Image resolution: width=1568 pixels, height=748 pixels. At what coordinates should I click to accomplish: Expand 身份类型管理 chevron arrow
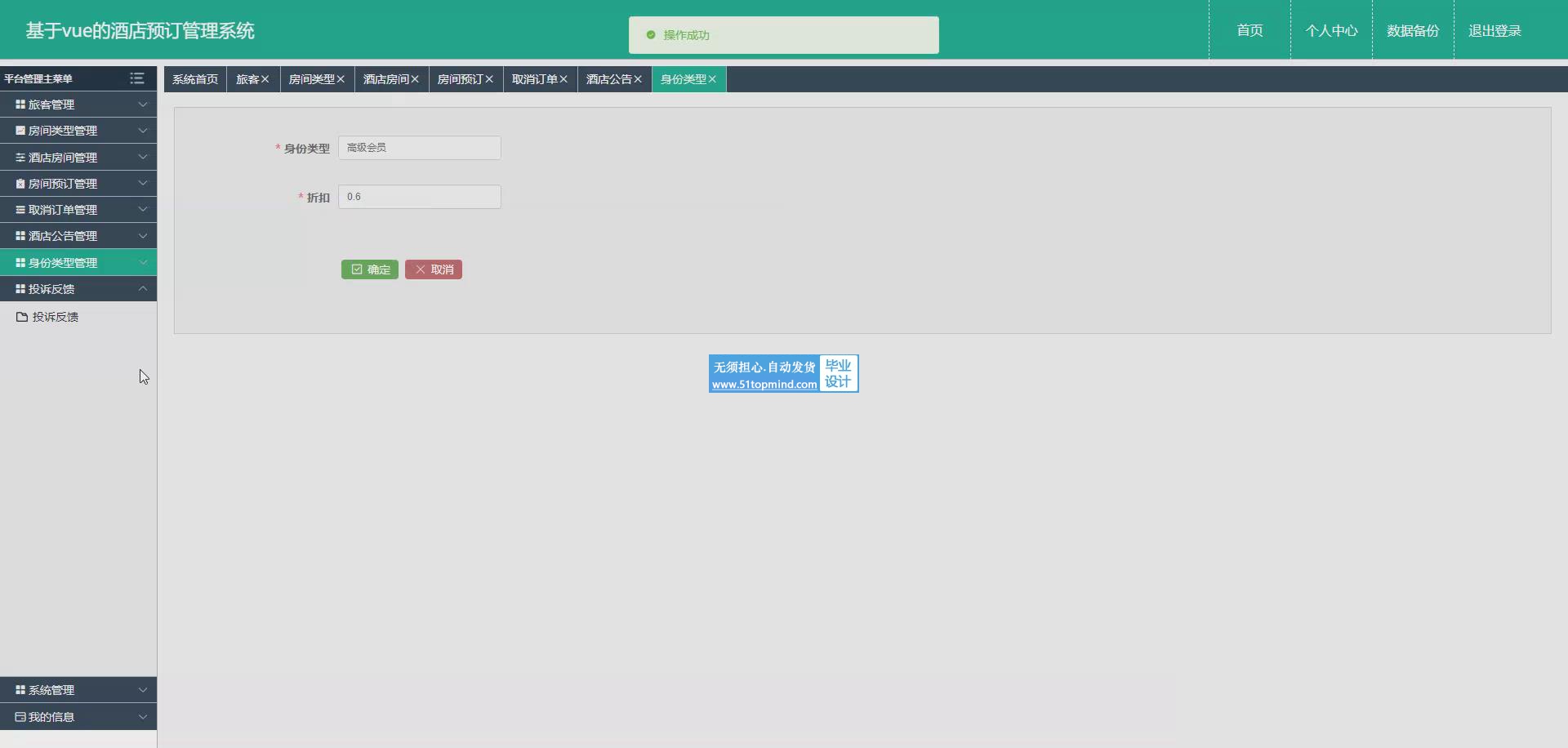coord(143,262)
